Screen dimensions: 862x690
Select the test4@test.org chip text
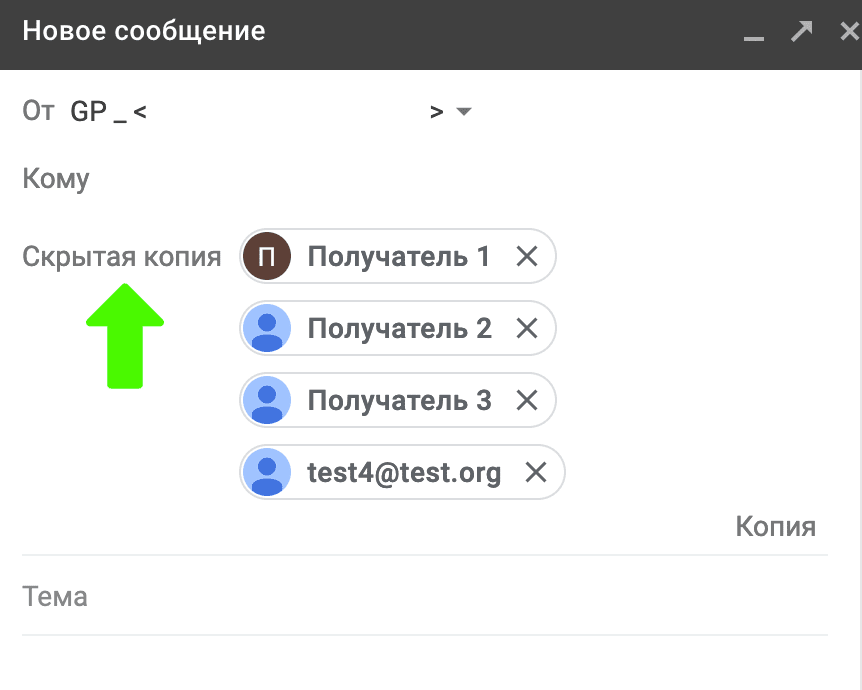coord(404,472)
